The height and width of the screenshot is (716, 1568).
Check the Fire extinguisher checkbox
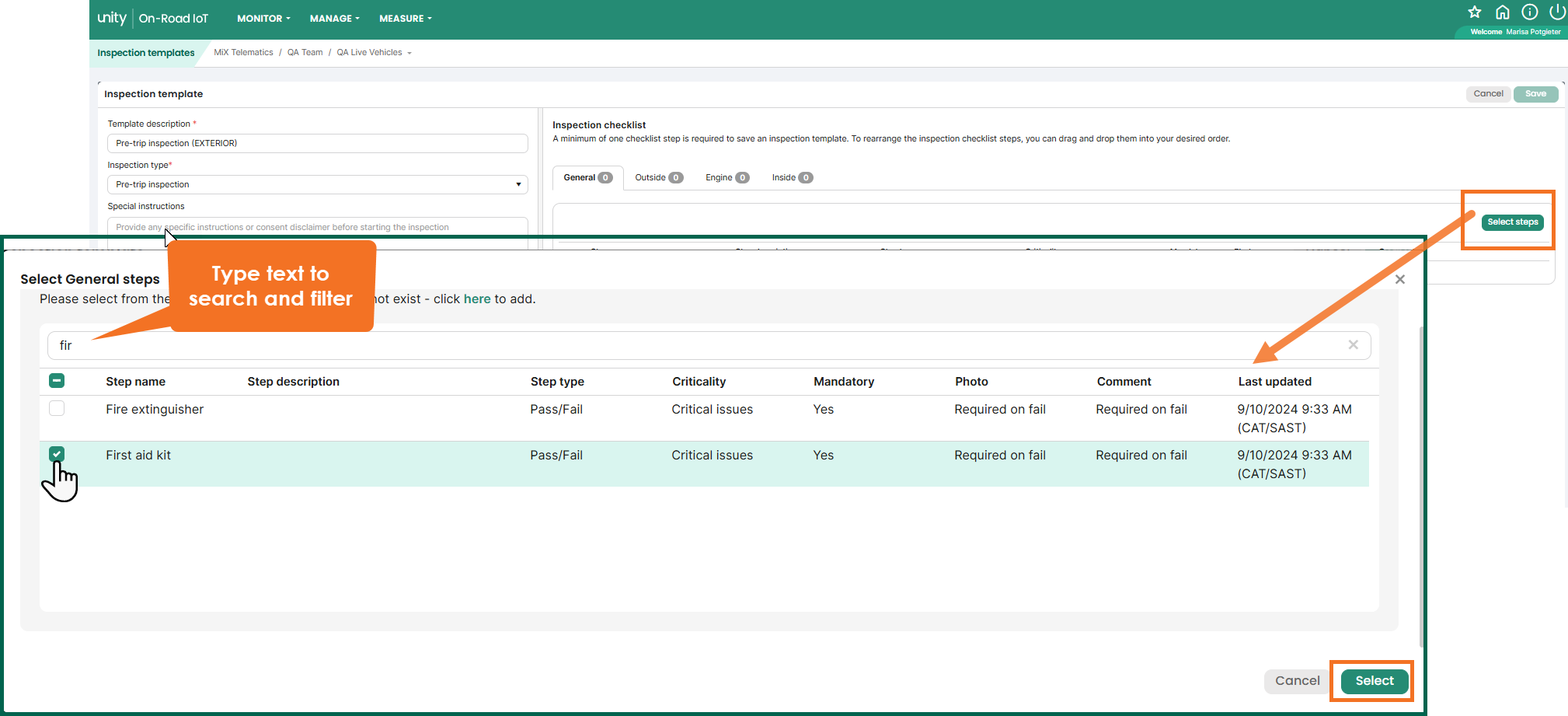[57, 409]
